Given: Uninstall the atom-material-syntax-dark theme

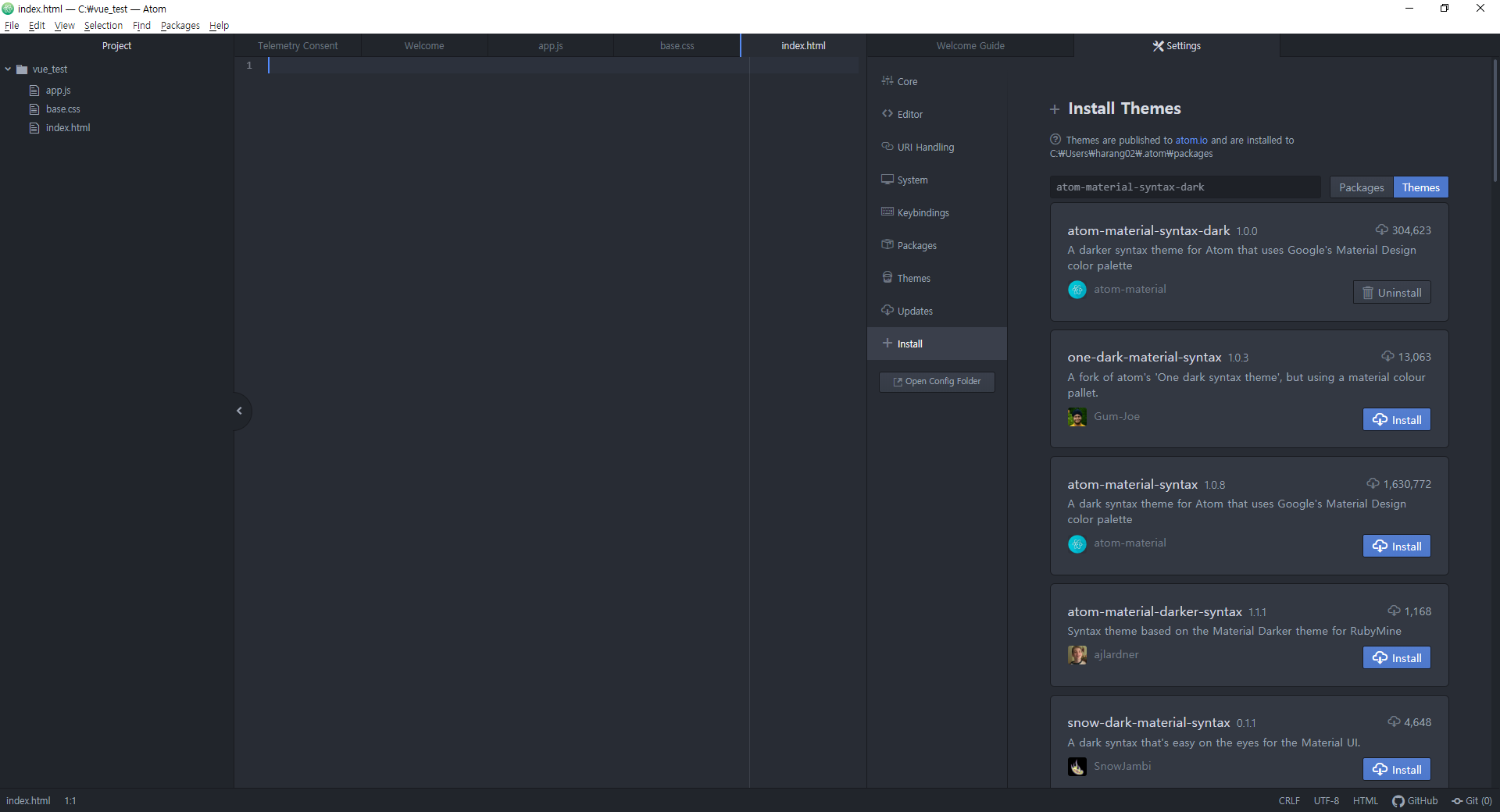Looking at the screenshot, I should tap(1392, 293).
